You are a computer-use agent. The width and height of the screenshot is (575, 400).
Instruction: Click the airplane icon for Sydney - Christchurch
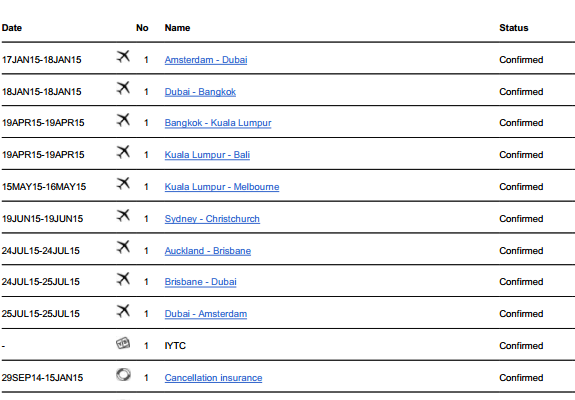point(124,215)
